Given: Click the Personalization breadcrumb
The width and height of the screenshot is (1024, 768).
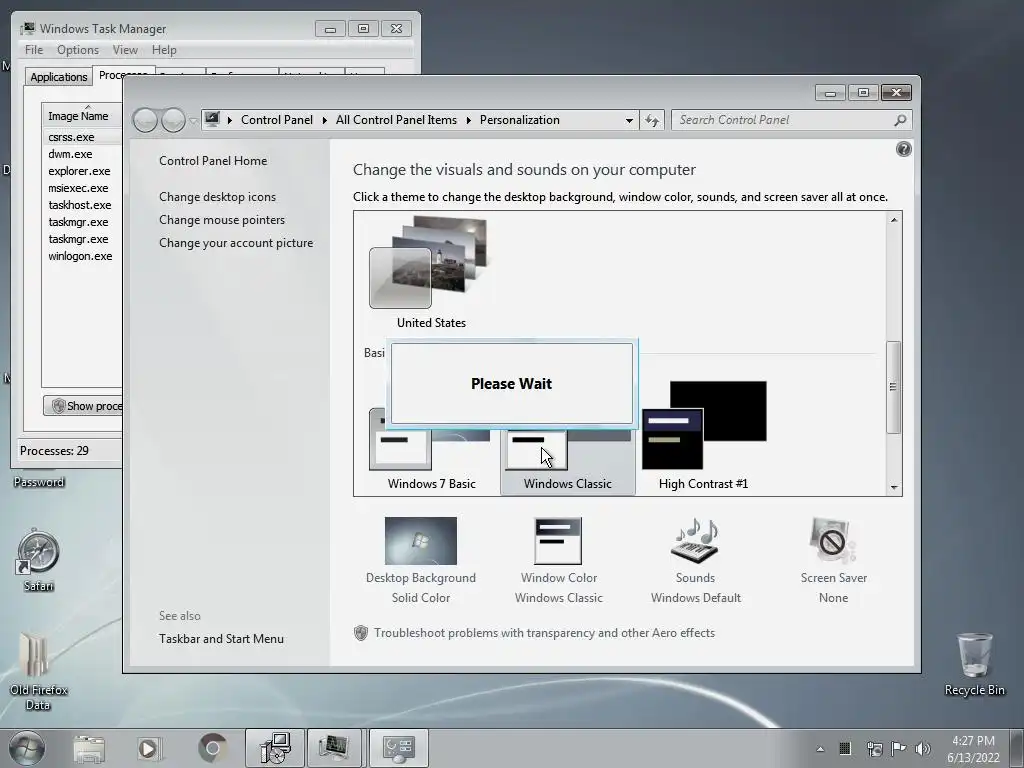Looking at the screenshot, I should pos(520,120).
